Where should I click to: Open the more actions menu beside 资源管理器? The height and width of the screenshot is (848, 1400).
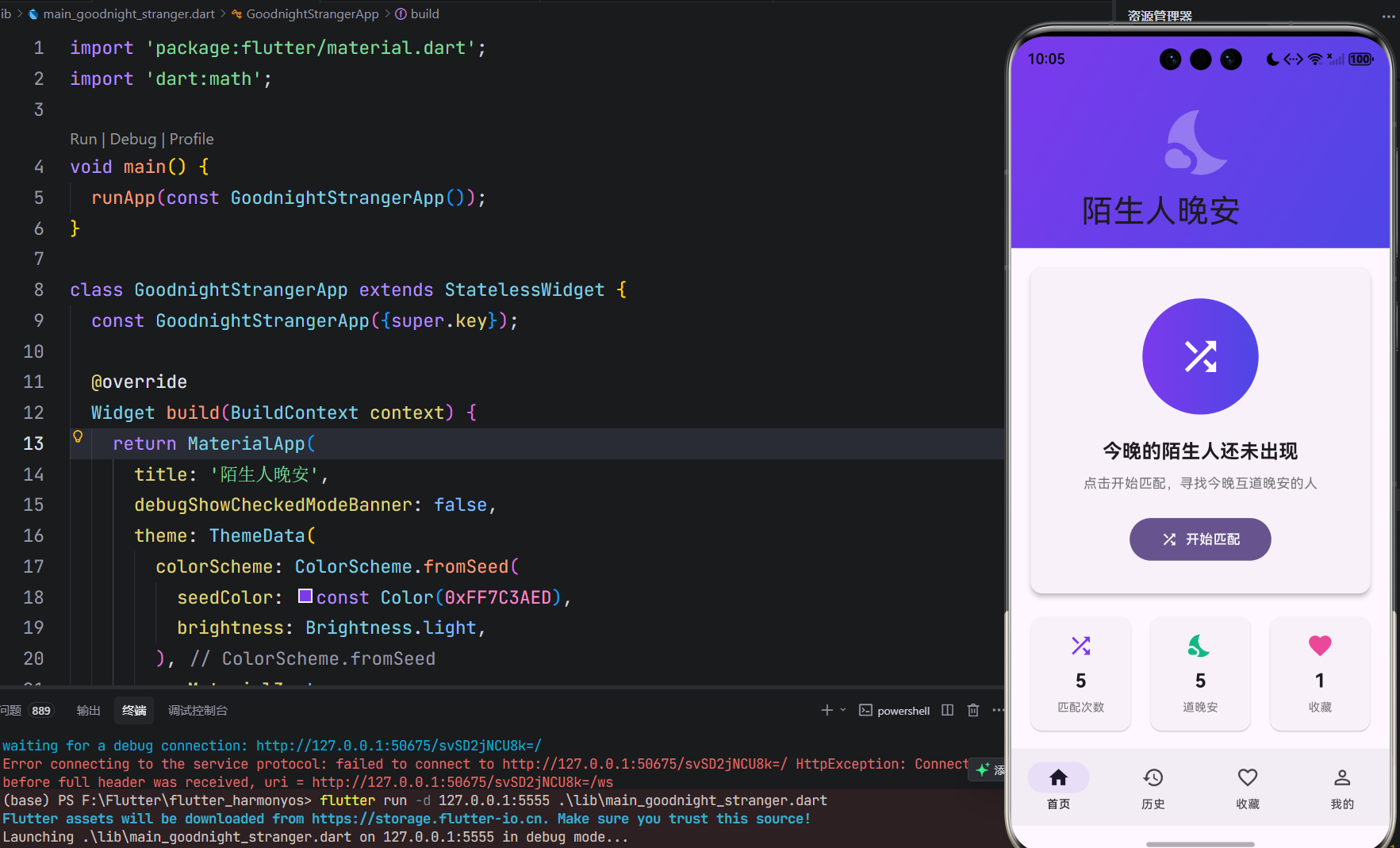pyautogui.click(x=1388, y=16)
